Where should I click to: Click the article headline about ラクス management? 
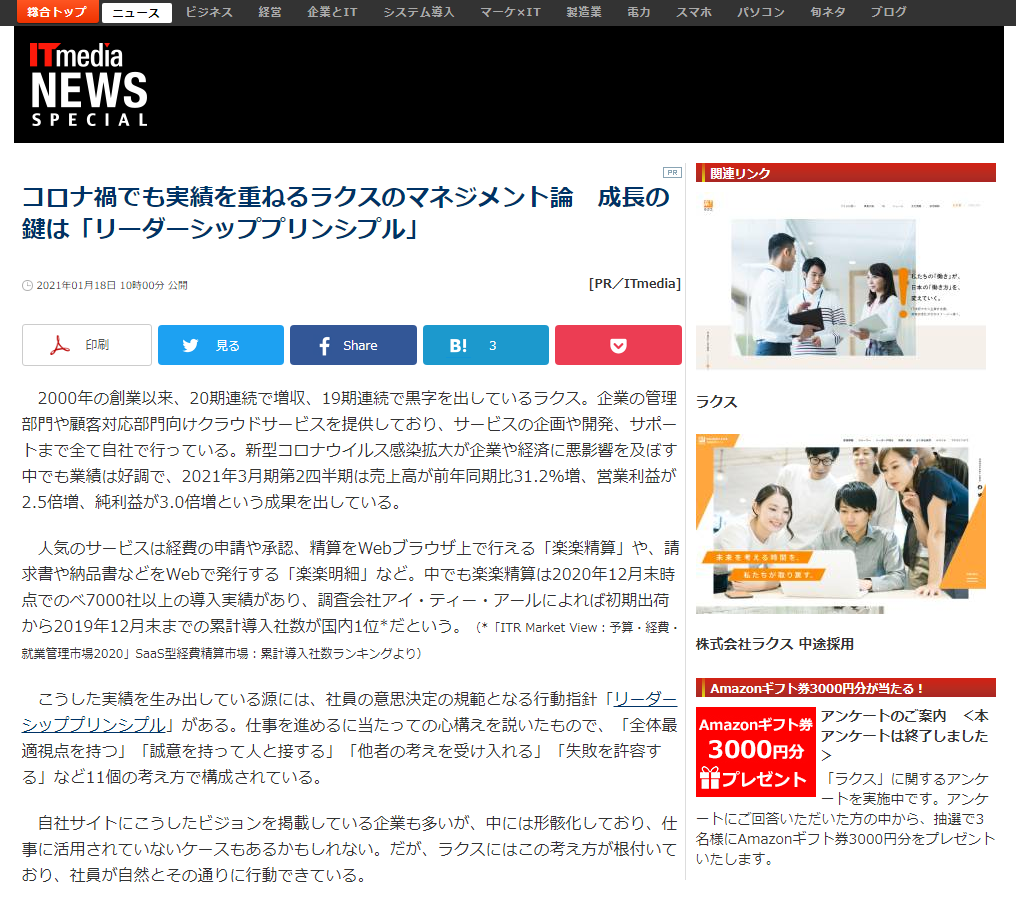345,213
